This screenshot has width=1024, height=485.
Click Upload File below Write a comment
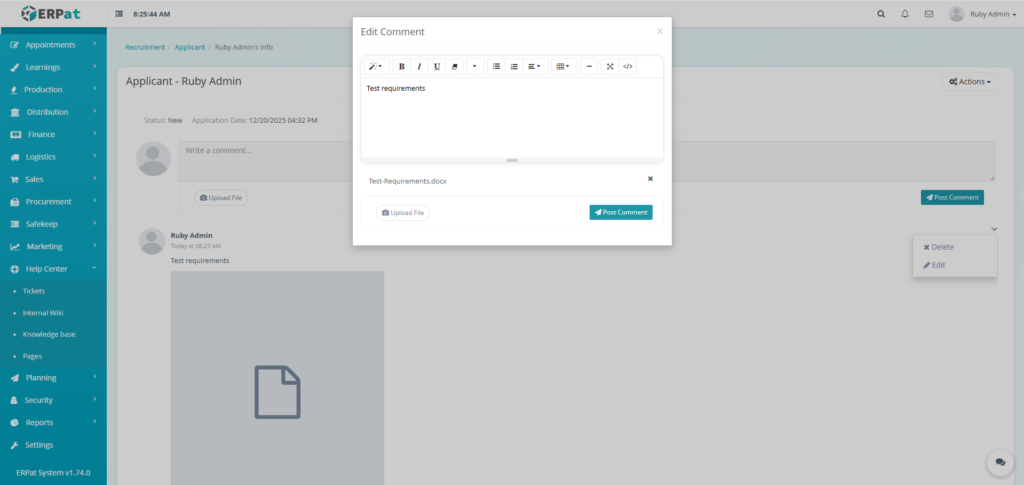[221, 198]
